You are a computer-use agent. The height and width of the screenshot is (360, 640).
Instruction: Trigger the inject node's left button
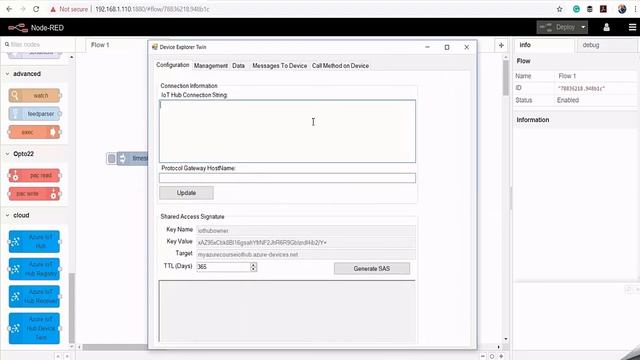point(111,158)
